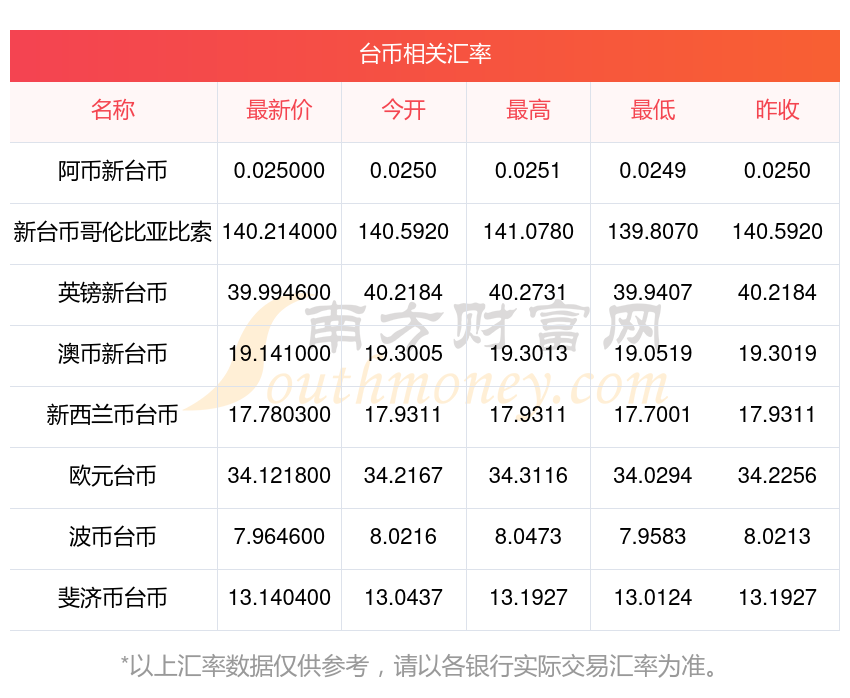Click the latest price 34.121800
The image size is (850, 698).
[279, 476]
